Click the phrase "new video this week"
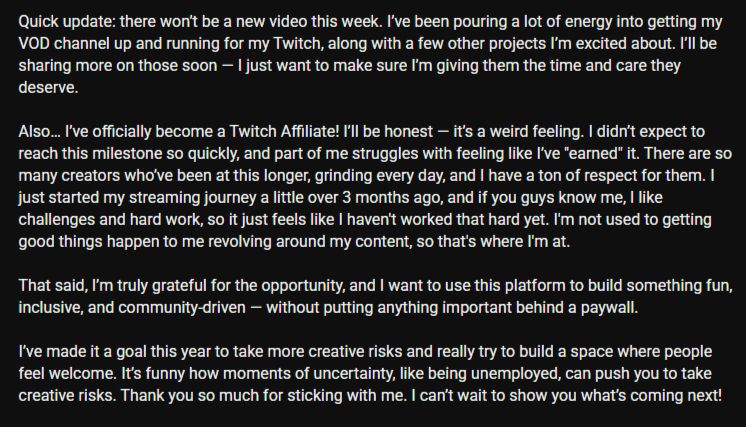This screenshot has width=746, height=427. [307, 22]
